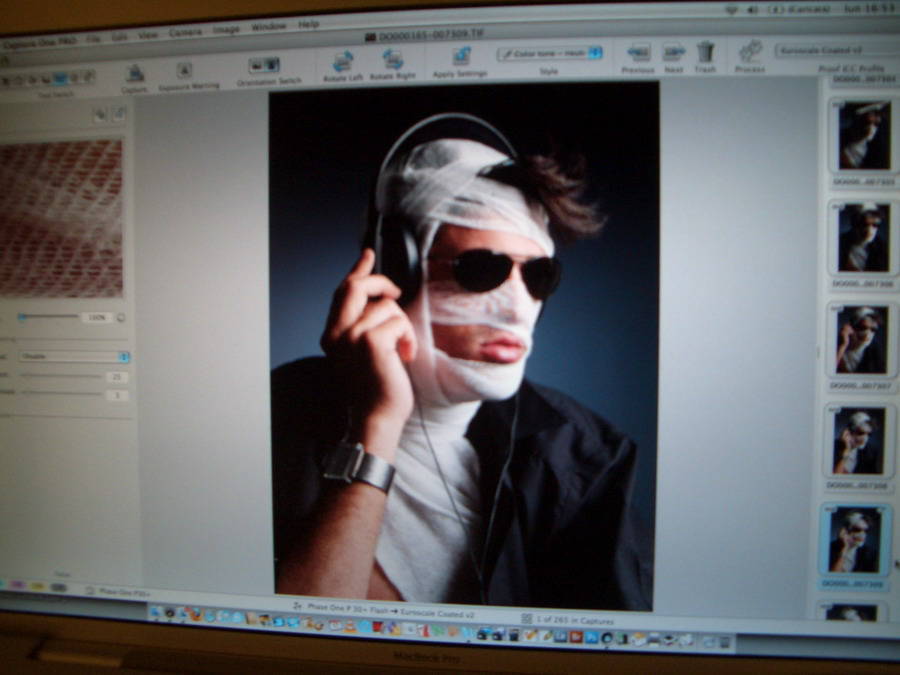Click the Orientation Switch toolbar button

point(264,65)
